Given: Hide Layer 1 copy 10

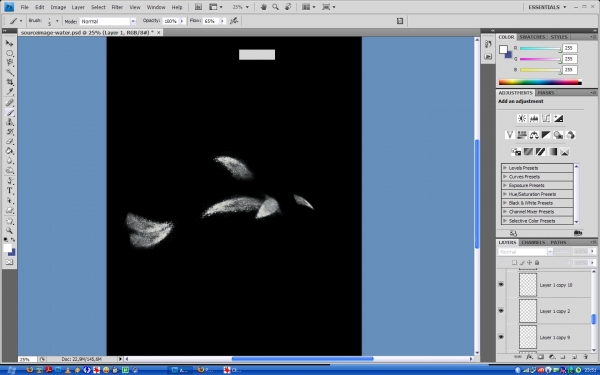Looking at the screenshot, I should [x=501, y=285].
